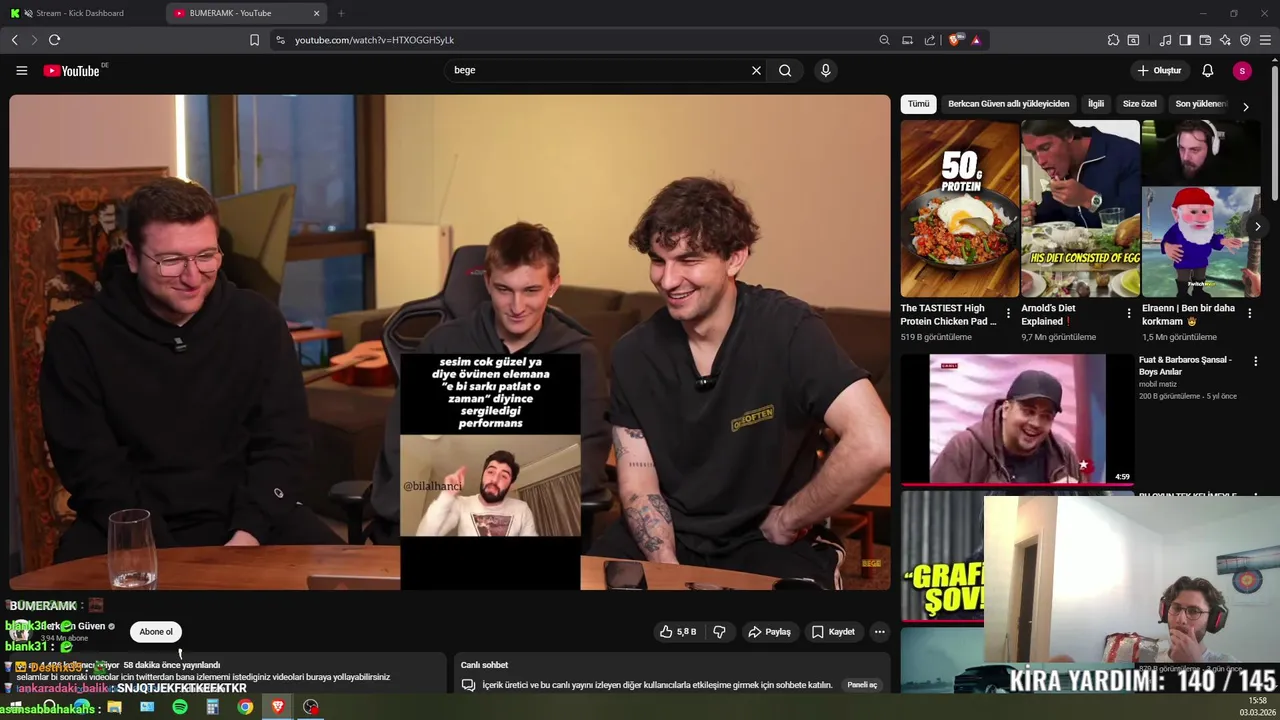Click the Oluştur create button
This screenshot has height=720, width=1280.
(1159, 70)
